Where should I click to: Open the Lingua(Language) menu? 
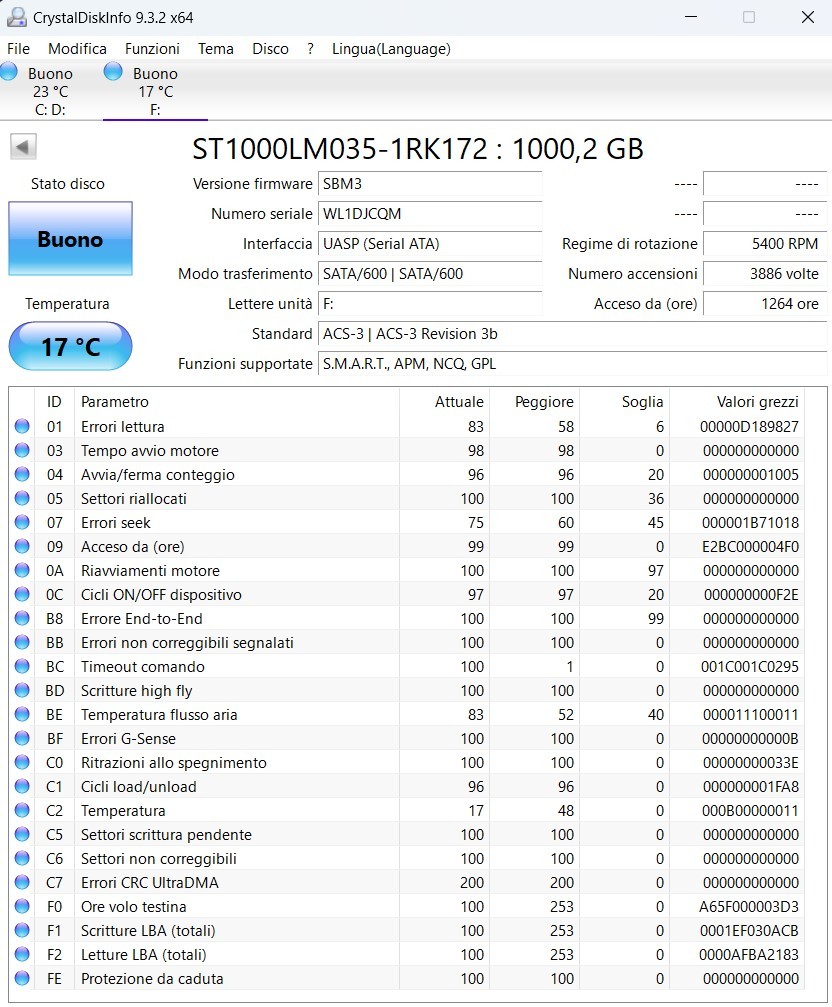point(391,49)
